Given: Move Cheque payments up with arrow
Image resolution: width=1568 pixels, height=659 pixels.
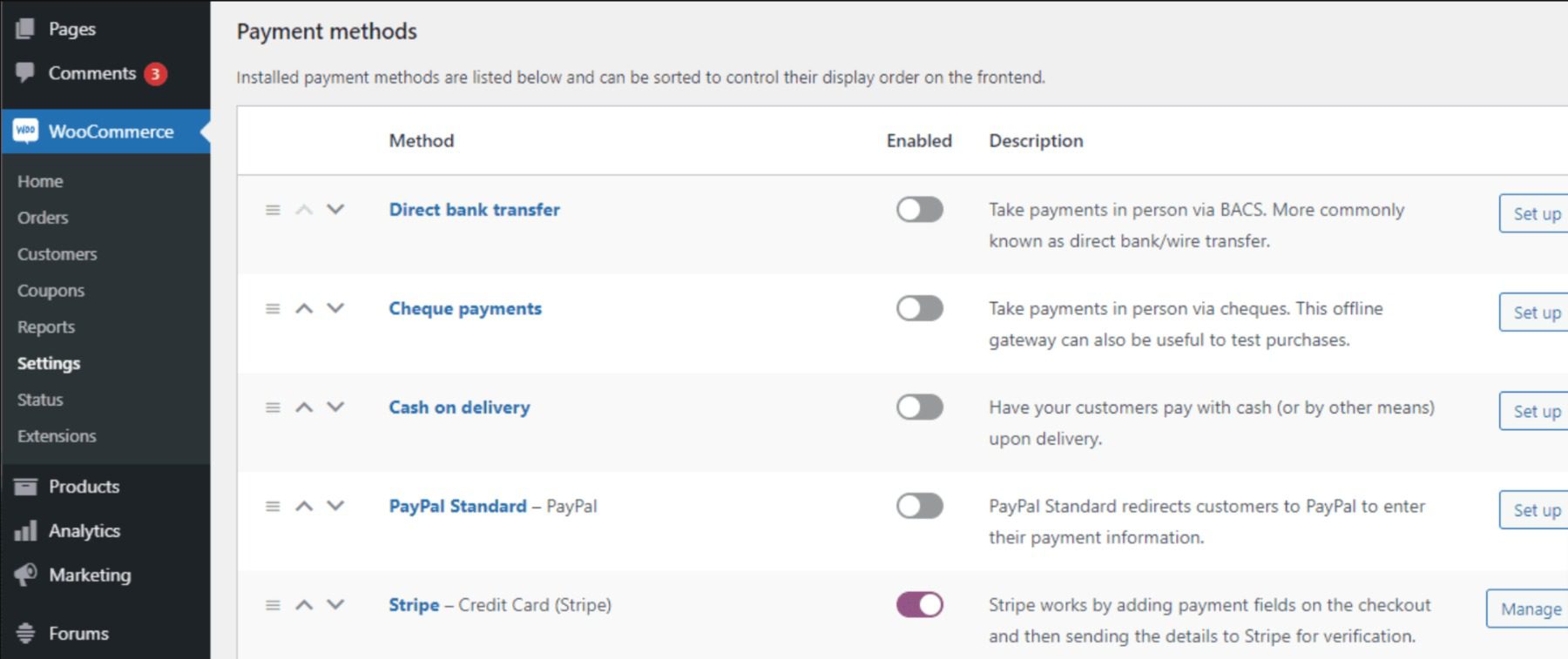Looking at the screenshot, I should tap(304, 307).
